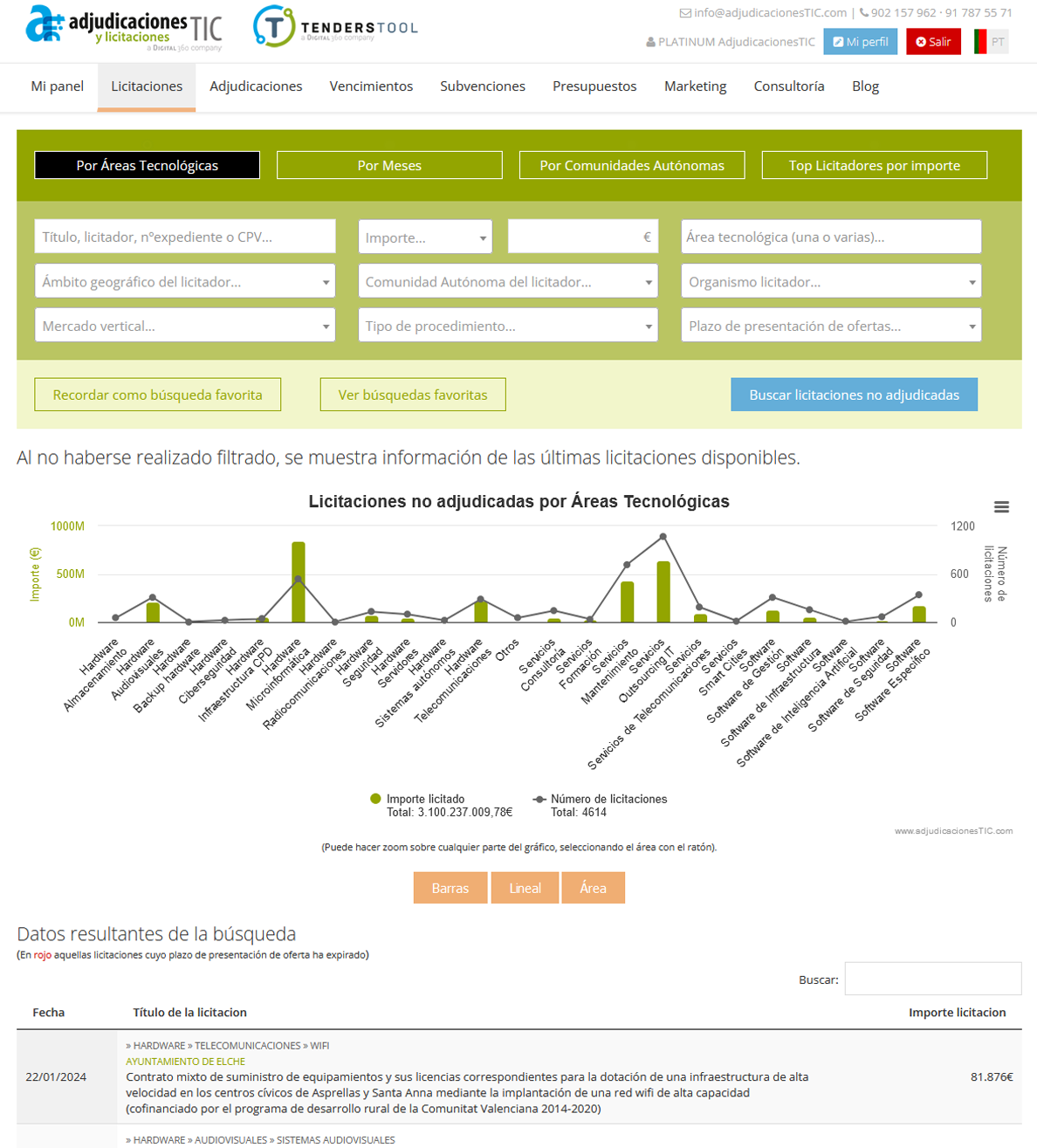Click the chart title Licitaciones no adjudicadas
The height and width of the screenshot is (1148, 1037).
pyautogui.click(x=518, y=502)
